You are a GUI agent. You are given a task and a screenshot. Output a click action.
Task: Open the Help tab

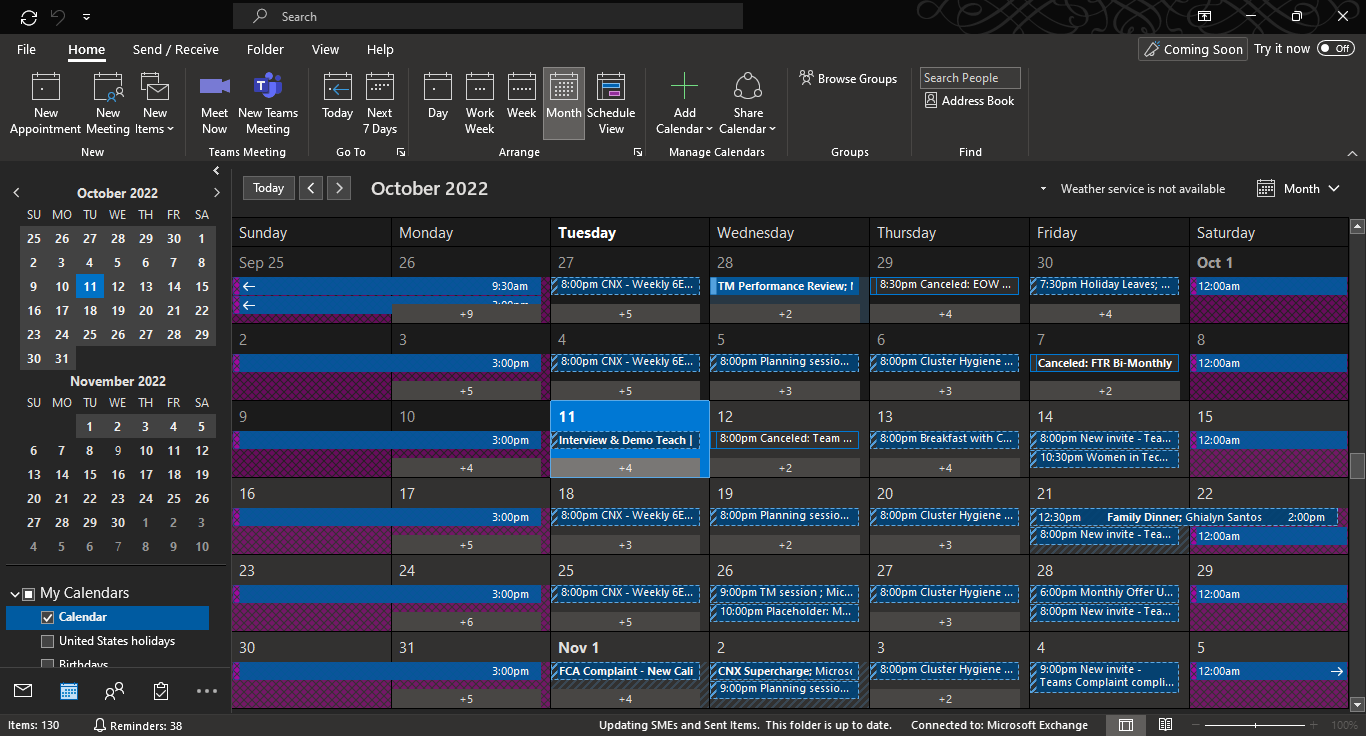tap(380, 49)
